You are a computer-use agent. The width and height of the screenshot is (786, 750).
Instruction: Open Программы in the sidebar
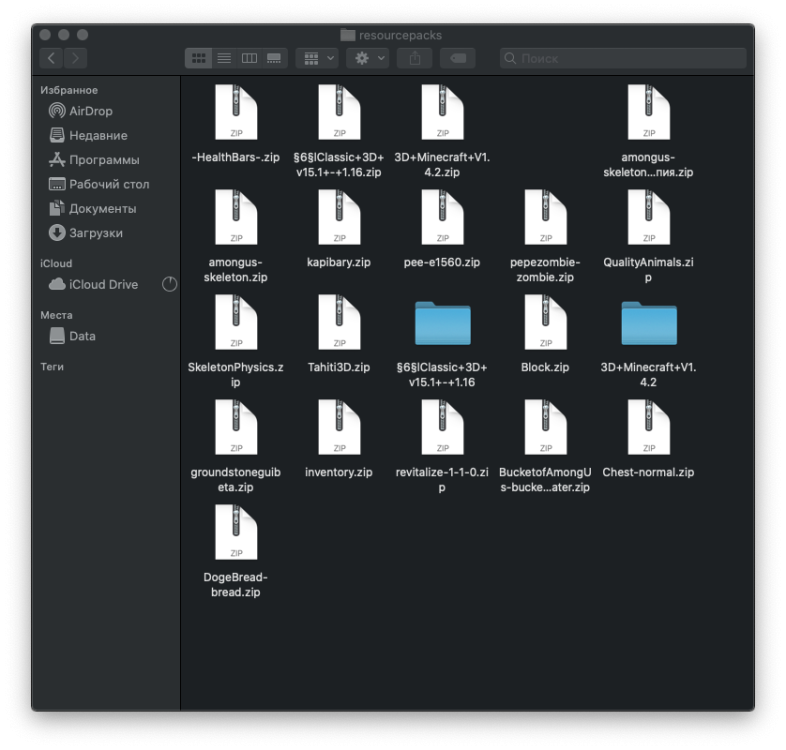point(94,160)
